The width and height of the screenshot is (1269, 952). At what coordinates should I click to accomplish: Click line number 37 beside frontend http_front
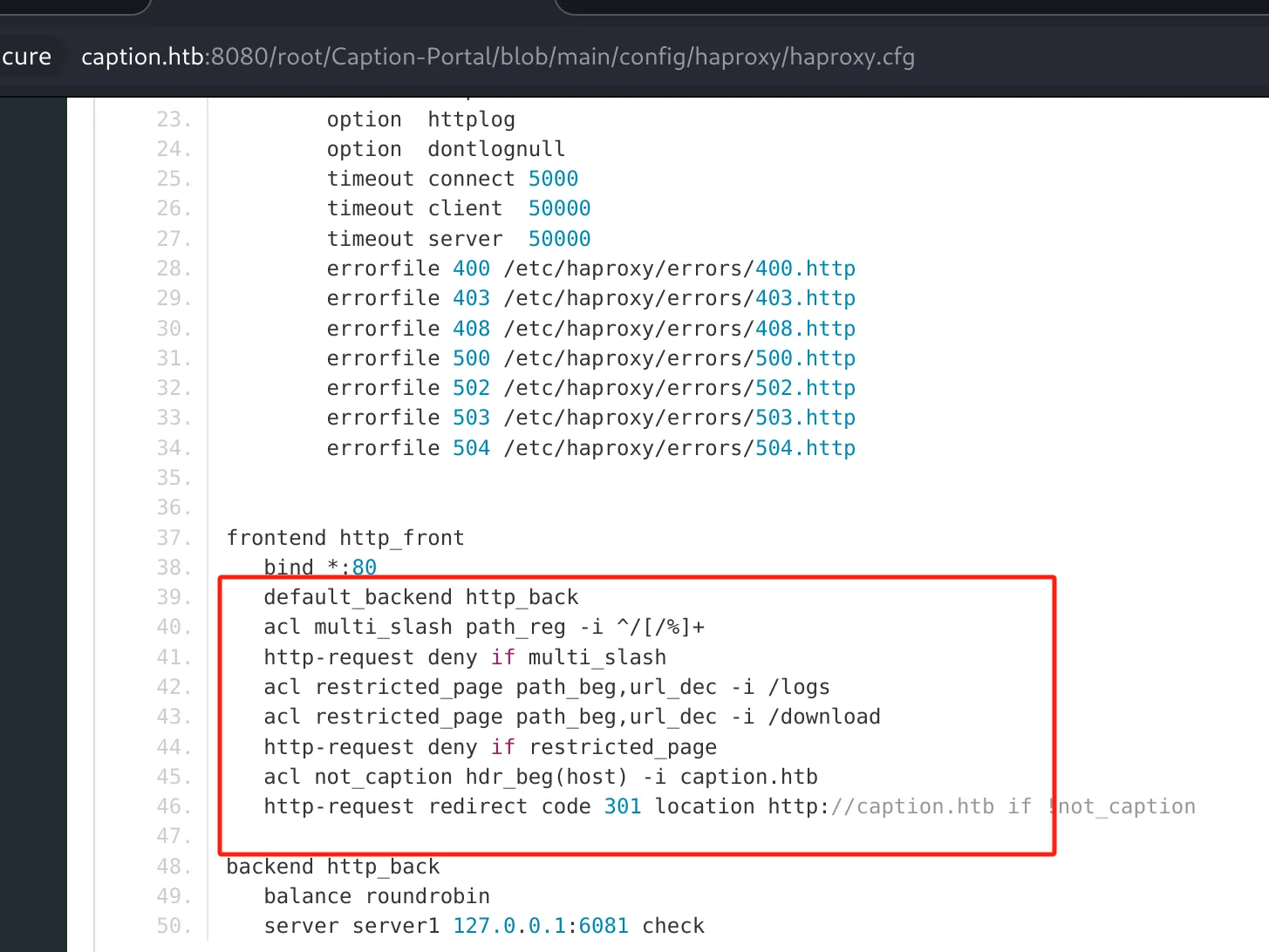(x=174, y=538)
